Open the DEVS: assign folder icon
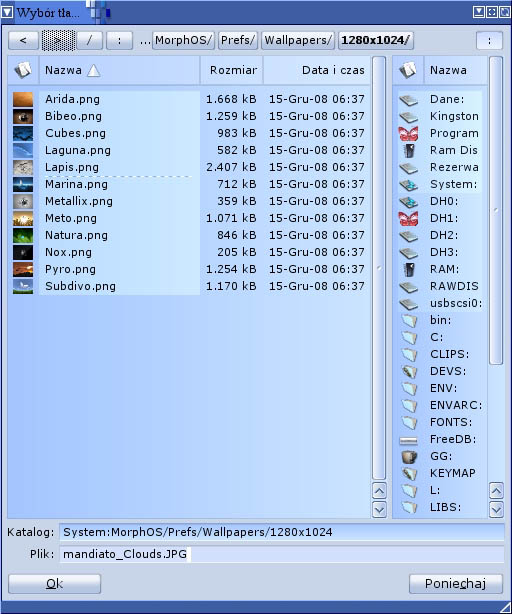 click(409, 372)
